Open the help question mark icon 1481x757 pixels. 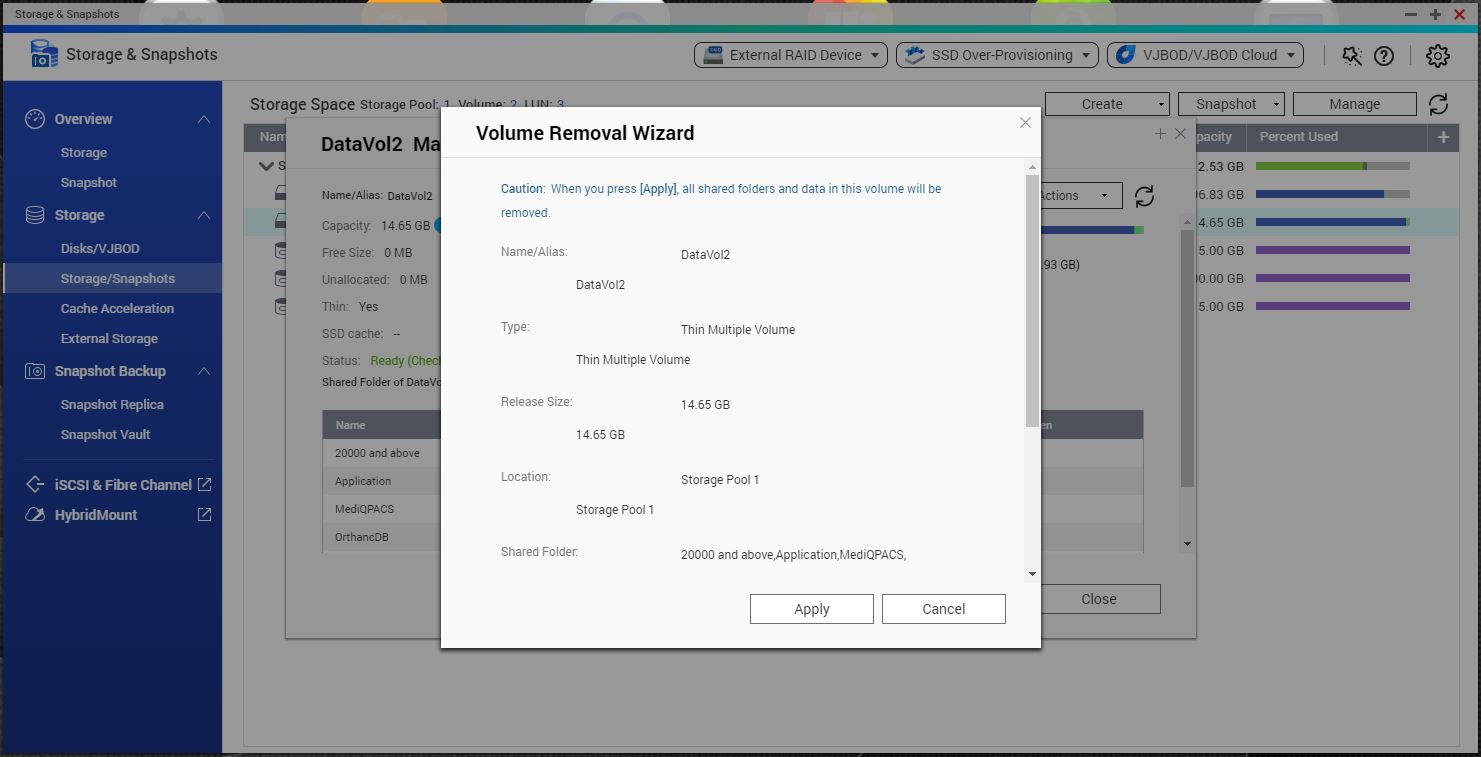(x=1384, y=56)
